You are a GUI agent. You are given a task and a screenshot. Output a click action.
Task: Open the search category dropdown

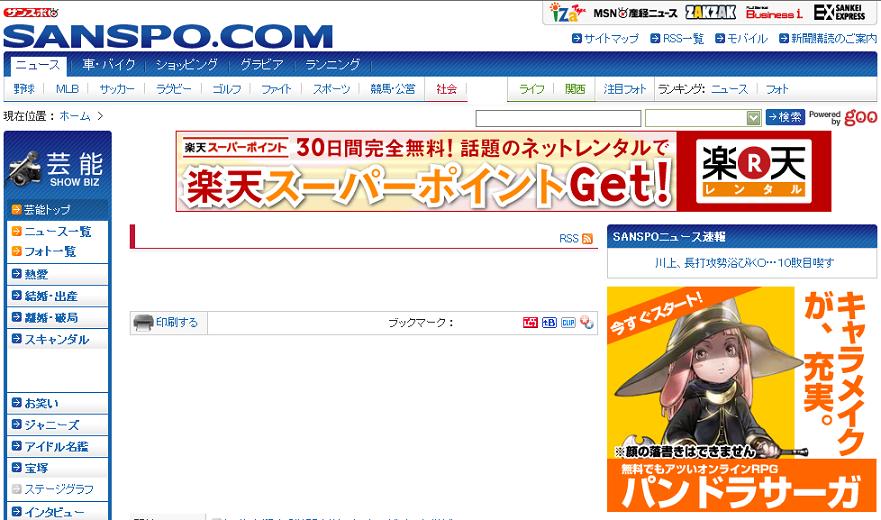(703, 118)
